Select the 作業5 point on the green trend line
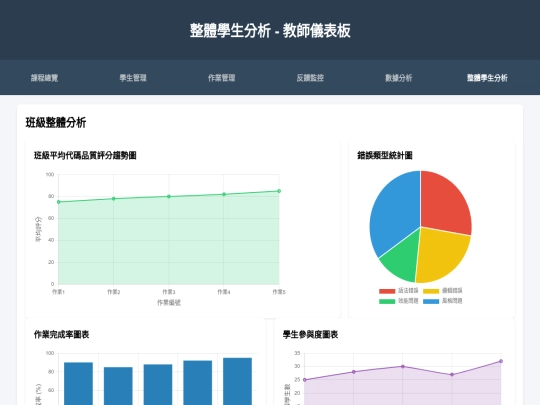The height and width of the screenshot is (405, 540). point(279,191)
